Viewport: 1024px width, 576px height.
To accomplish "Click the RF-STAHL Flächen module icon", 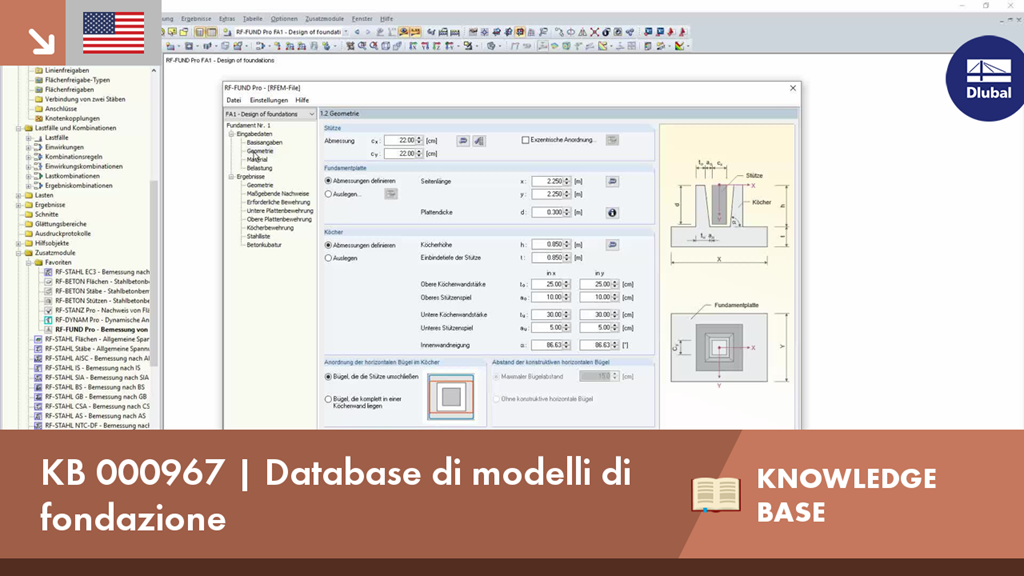I will click(x=38, y=339).
